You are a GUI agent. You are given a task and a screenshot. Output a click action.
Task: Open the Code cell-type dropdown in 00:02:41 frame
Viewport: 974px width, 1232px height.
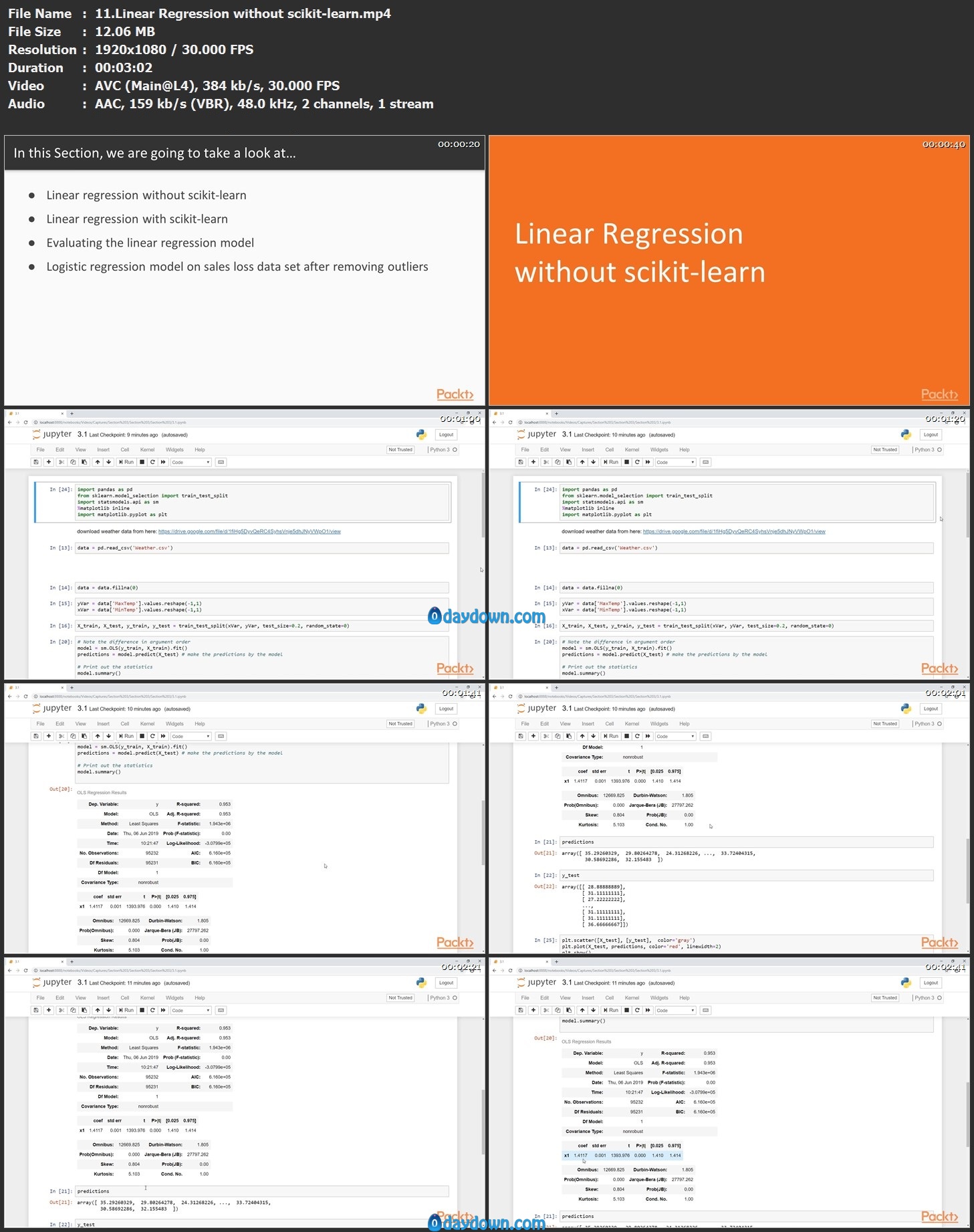(675, 1010)
